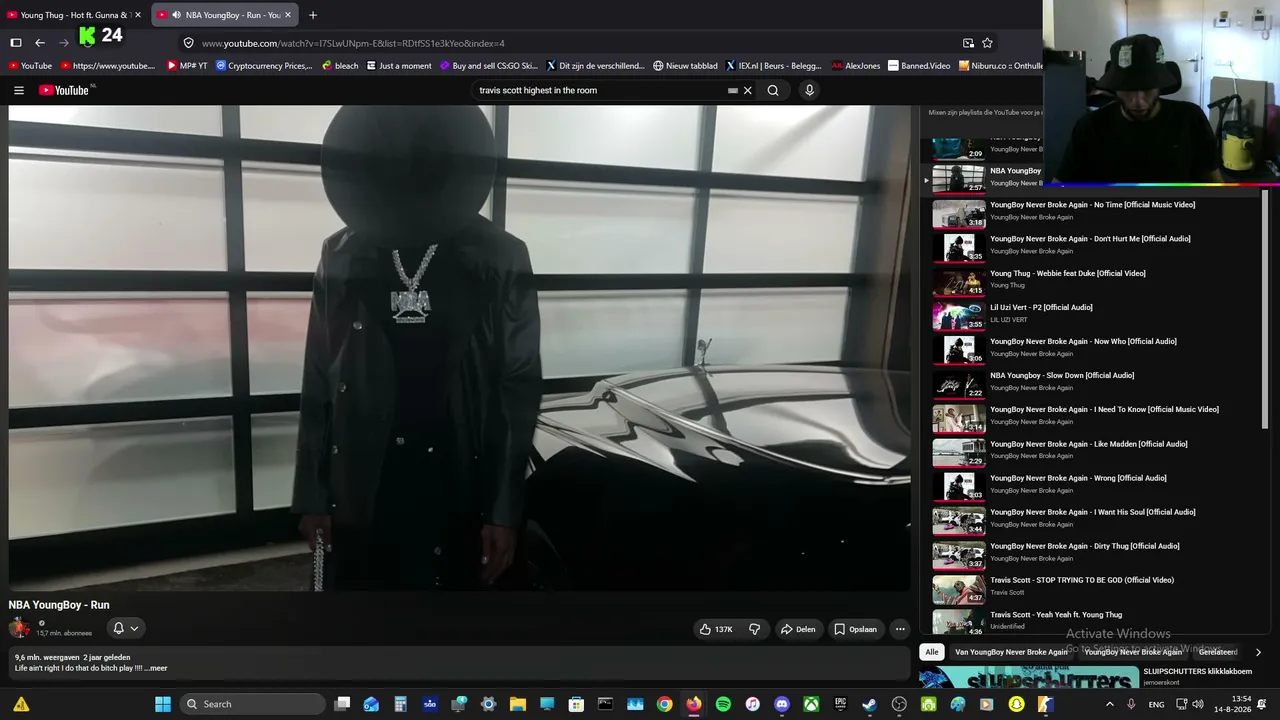The width and height of the screenshot is (1280, 720).
Task: Open the bleach bookmark
Action: tap(340, 66)
